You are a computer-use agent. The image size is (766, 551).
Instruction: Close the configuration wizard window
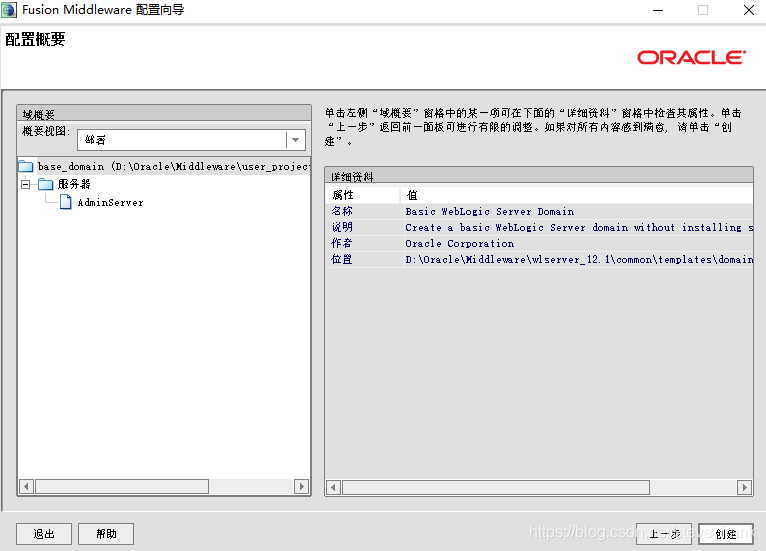(x=748, y=10)
